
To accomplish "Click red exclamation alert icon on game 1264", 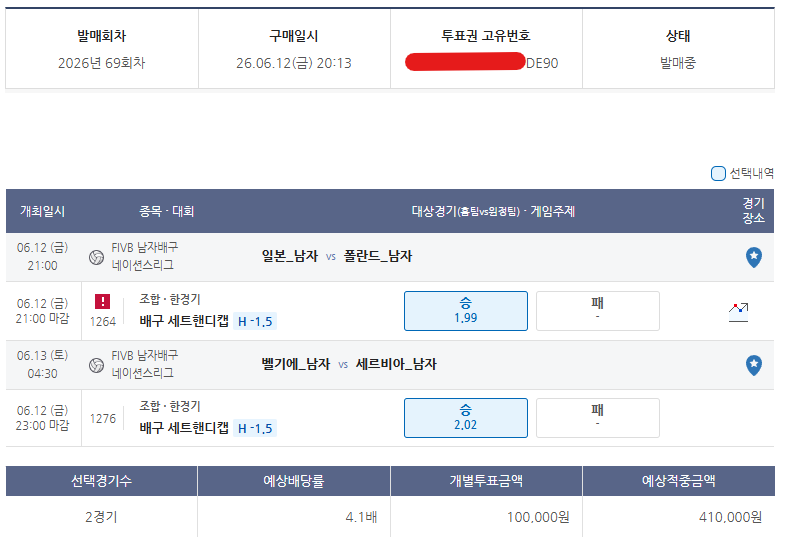I will (x=103, y=301).
